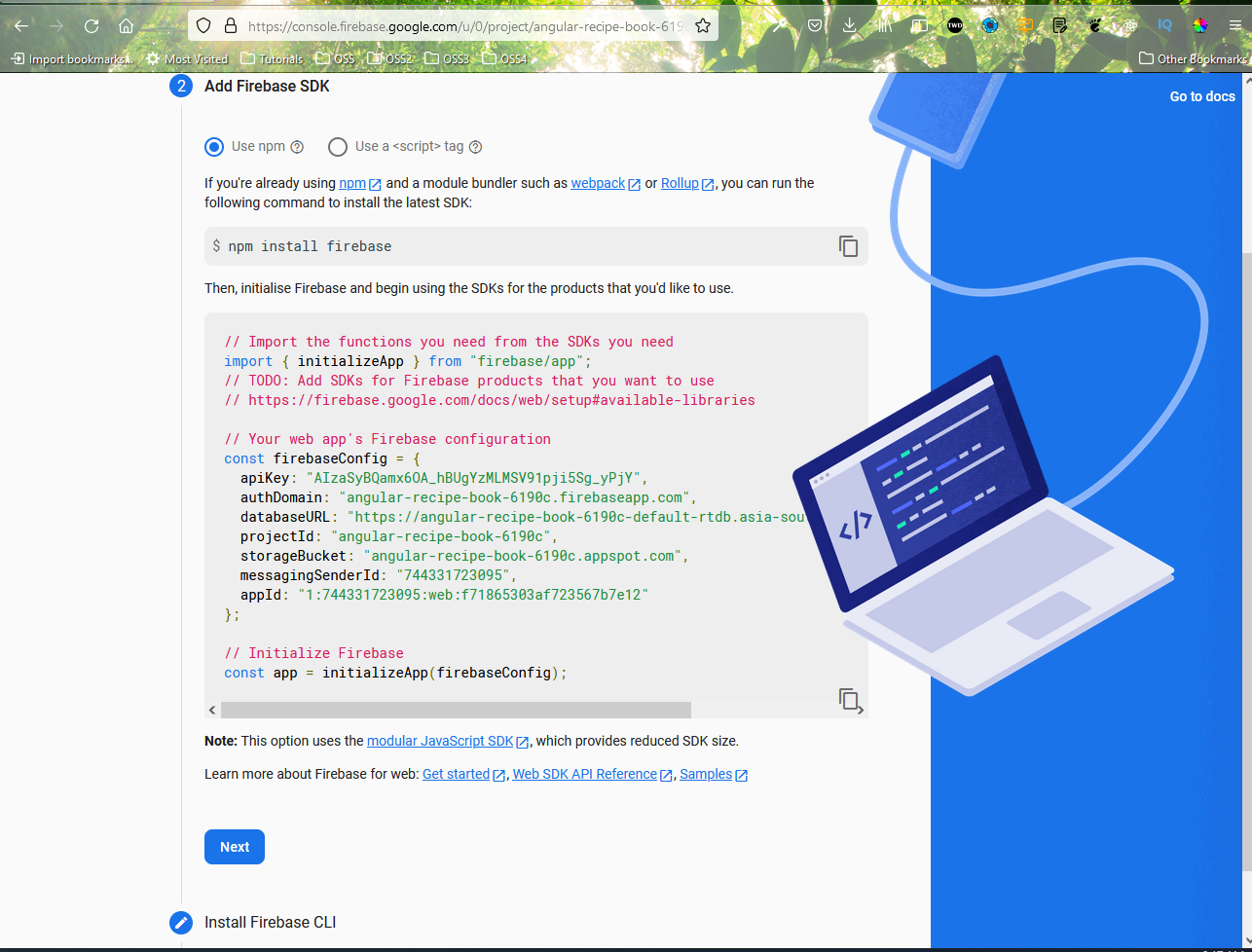
Task: Click Go to docs
Action: [x=1202, y=96]
